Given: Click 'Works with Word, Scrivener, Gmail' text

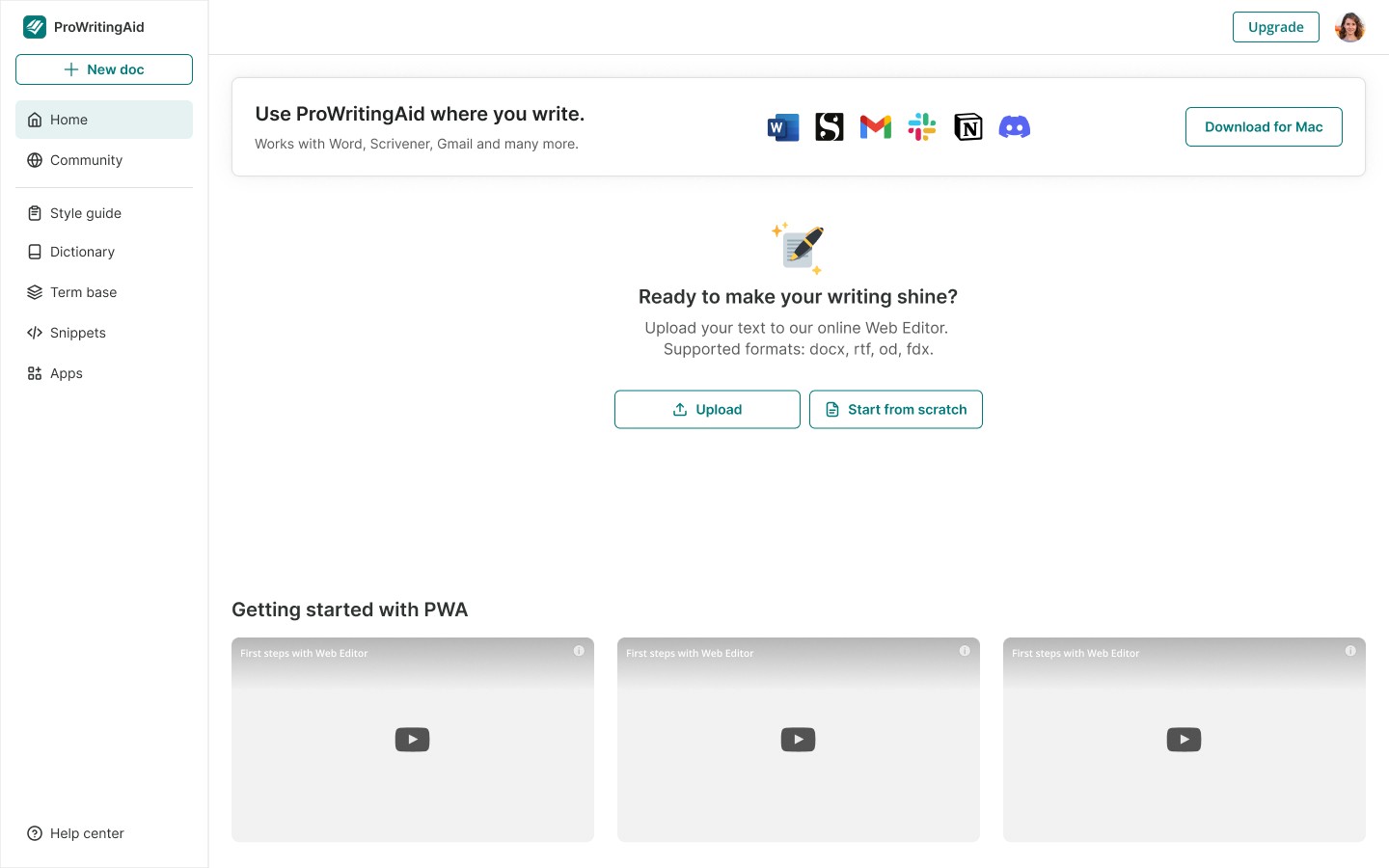Looking at the screenshot, I should click(417, 145).
